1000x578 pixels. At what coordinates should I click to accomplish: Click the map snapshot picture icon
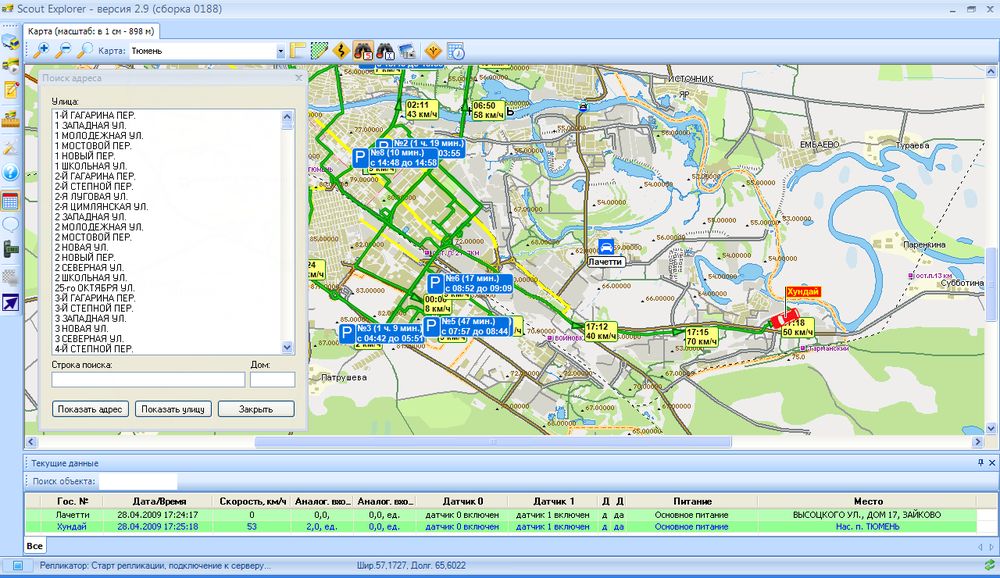pyautogui.click(x=408, y=50)
